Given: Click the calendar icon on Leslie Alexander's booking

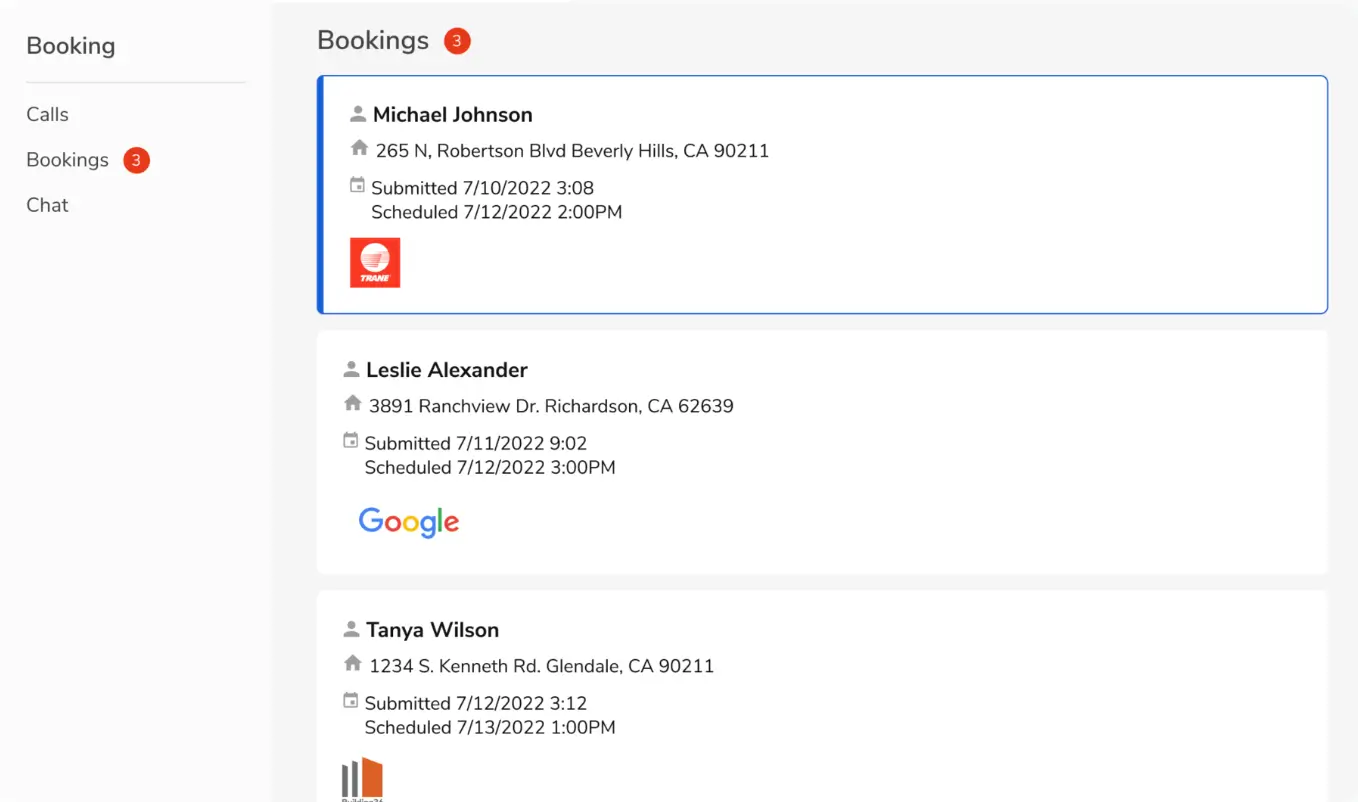Looking at the screenshot, I should [351, 440].
